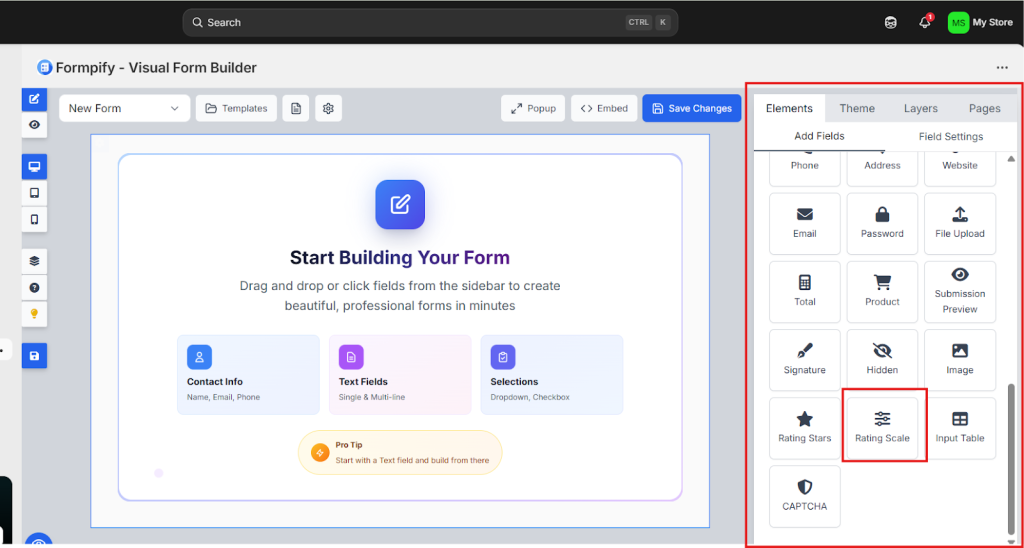The height and width of the screenshot is (548, 1024).
Task: Insert a Signature field
Action: point(804,359)
